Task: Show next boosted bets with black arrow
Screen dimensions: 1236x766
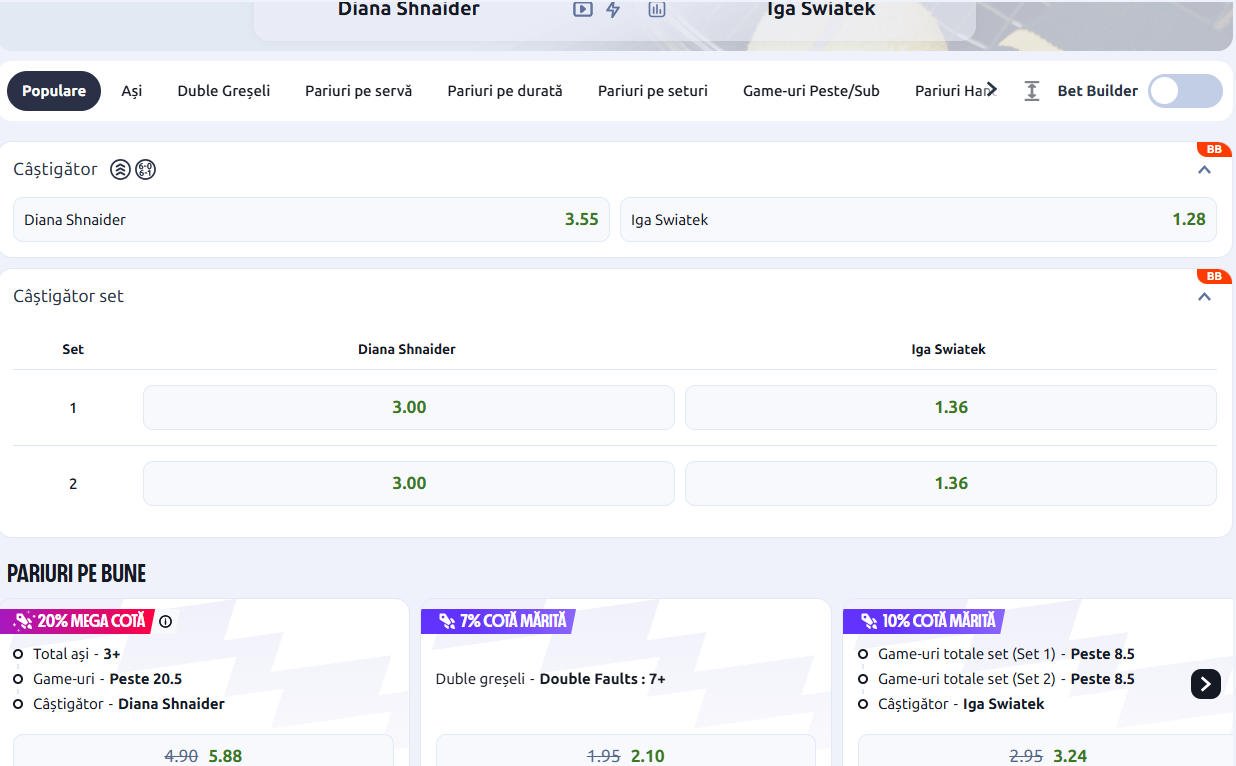Action: click(1206, 684)
